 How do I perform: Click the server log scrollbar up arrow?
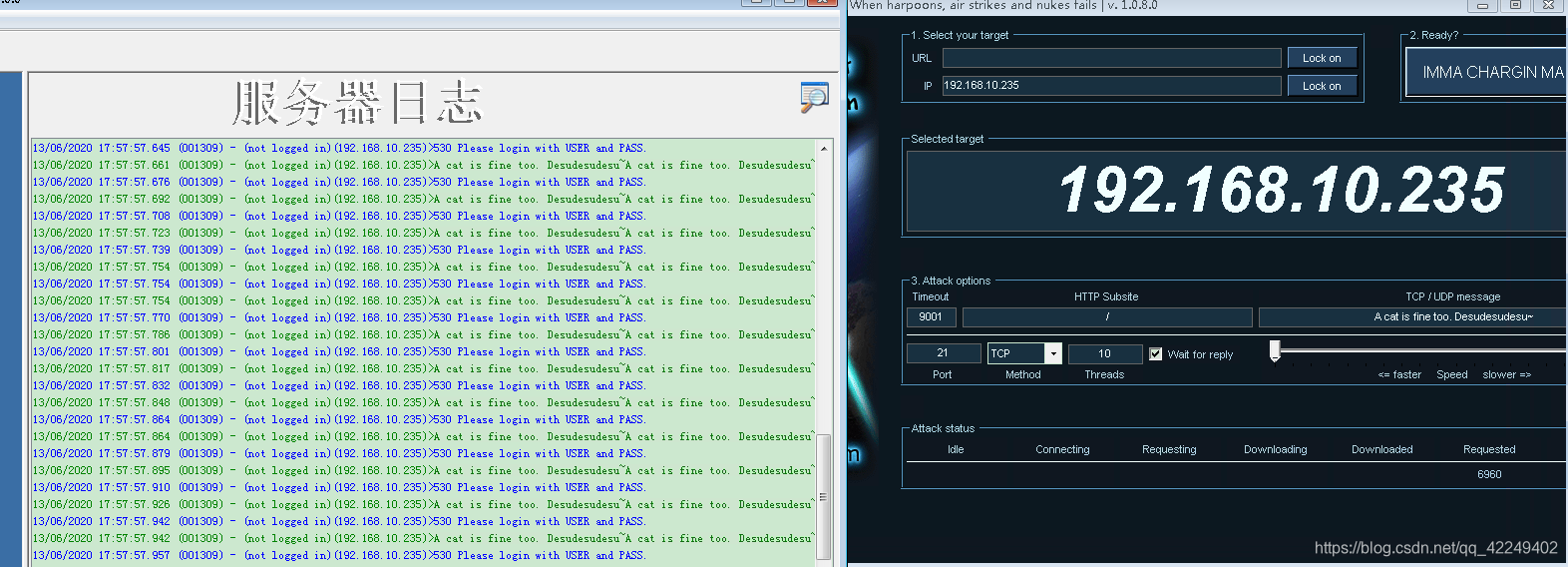[824, 148]
